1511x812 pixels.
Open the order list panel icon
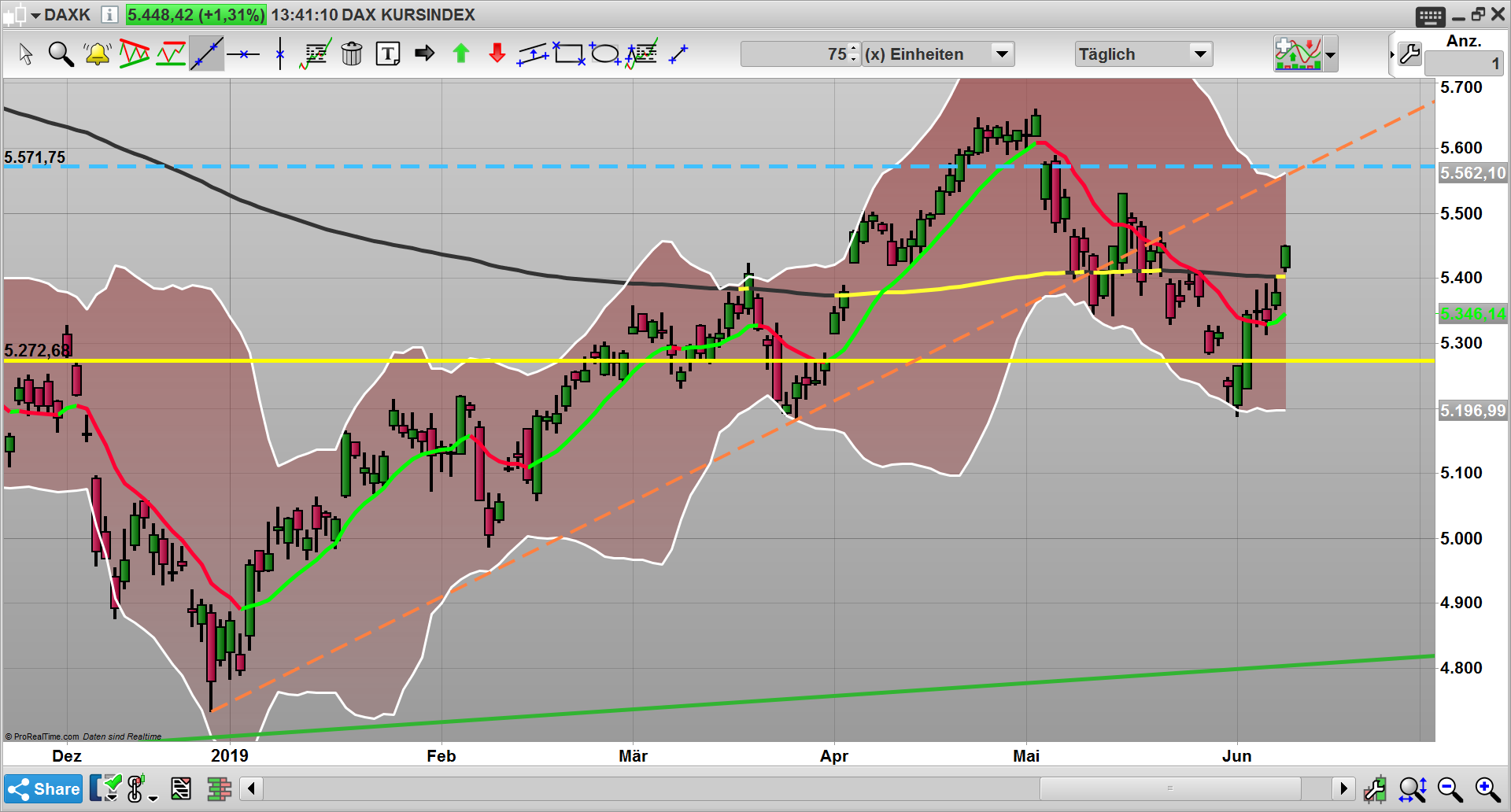pos(181,788)
